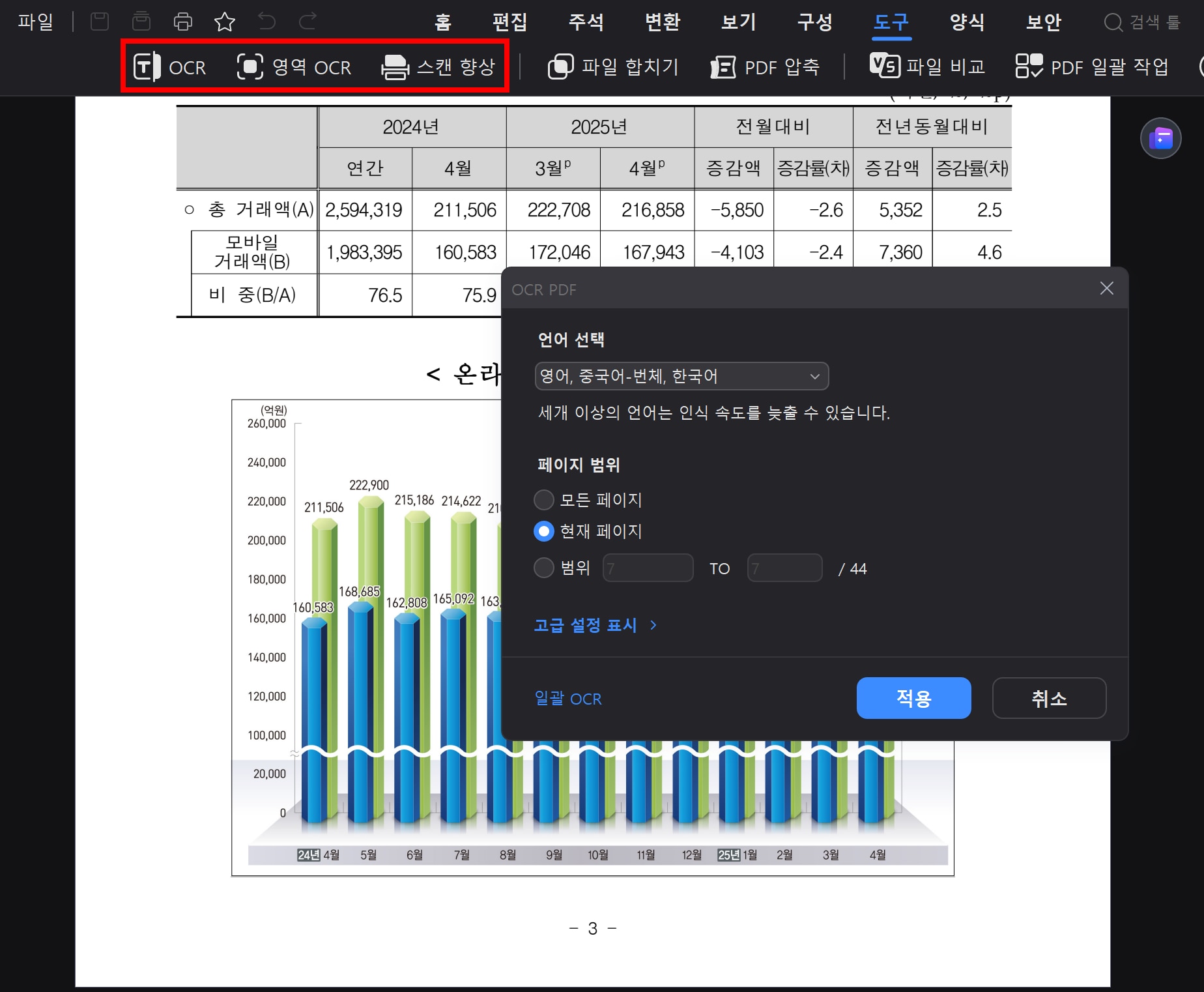
Task: Click the range start page field
Action: coord(648,568)
